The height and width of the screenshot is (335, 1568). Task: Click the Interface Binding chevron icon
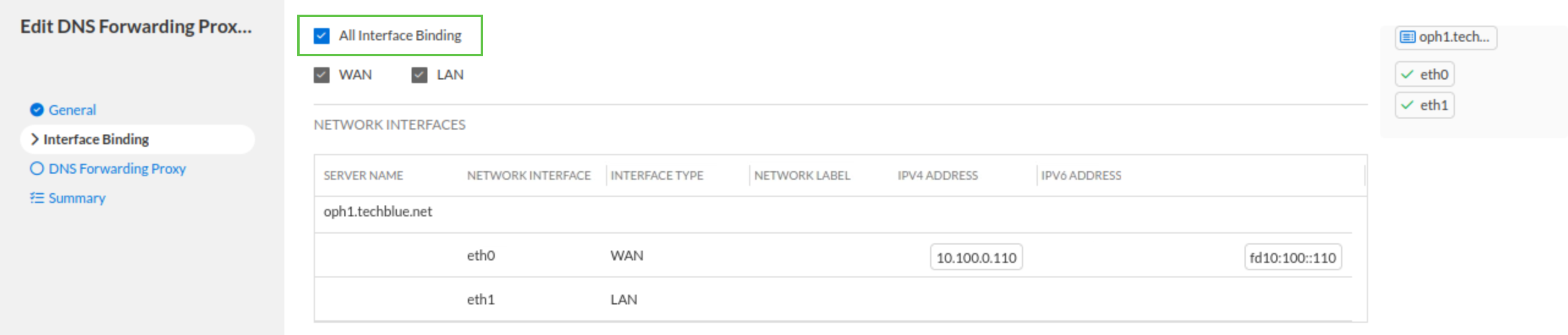coord(34,139)
